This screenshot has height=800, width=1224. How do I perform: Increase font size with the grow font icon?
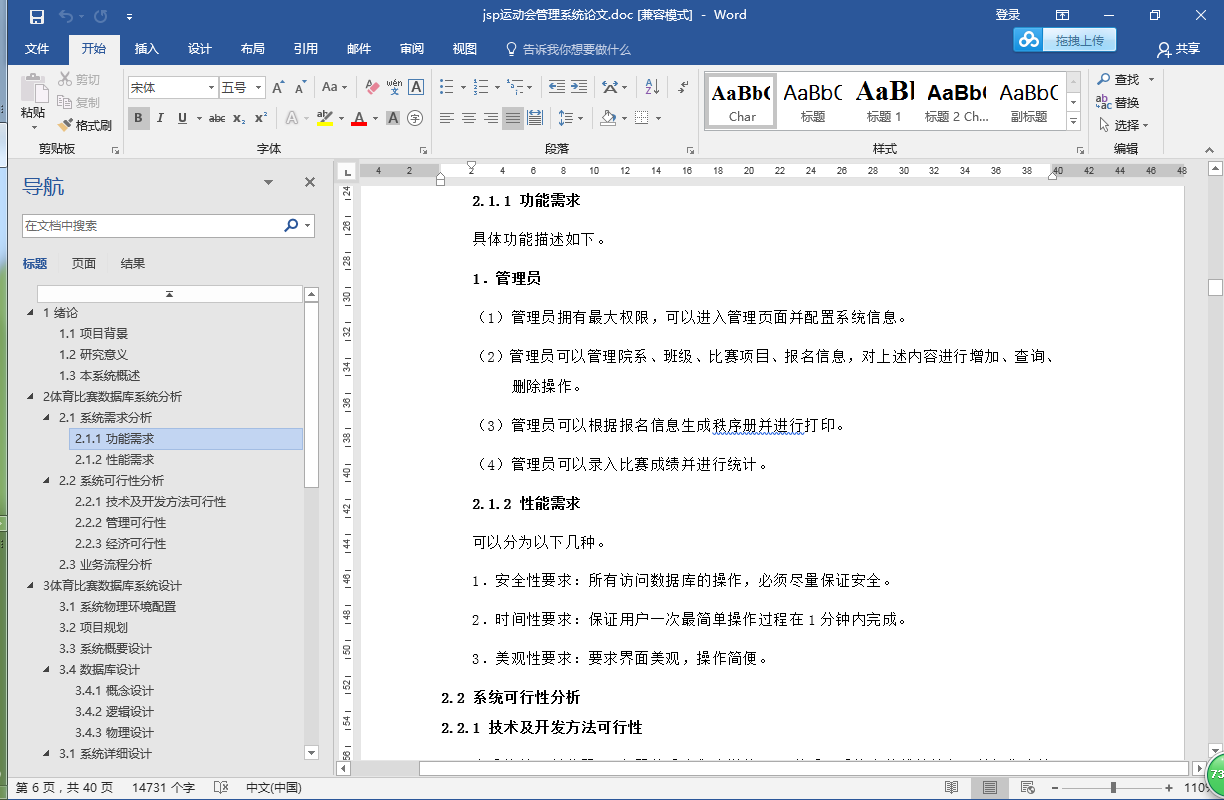(x=278, y=88)
